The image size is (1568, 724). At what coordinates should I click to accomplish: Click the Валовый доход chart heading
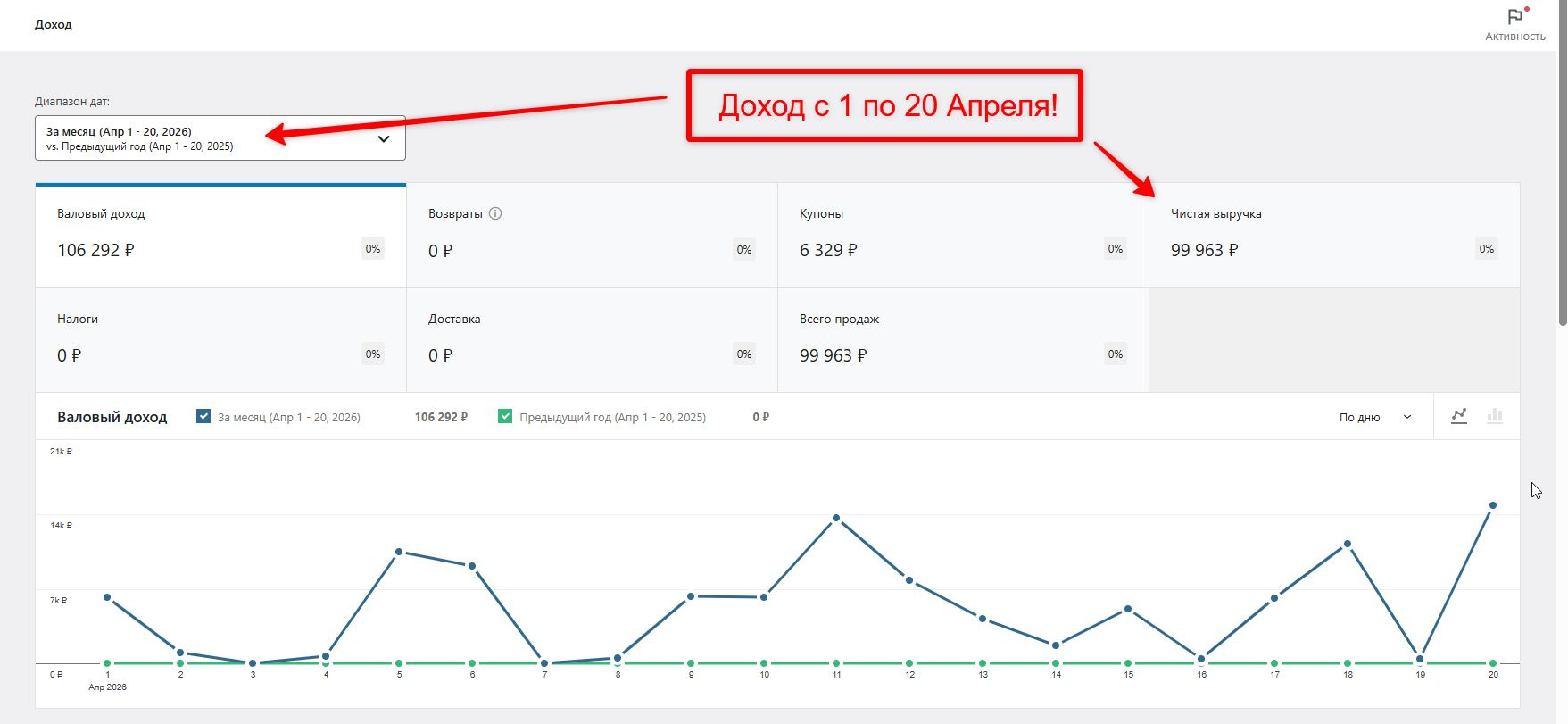(x=112, y=417)
